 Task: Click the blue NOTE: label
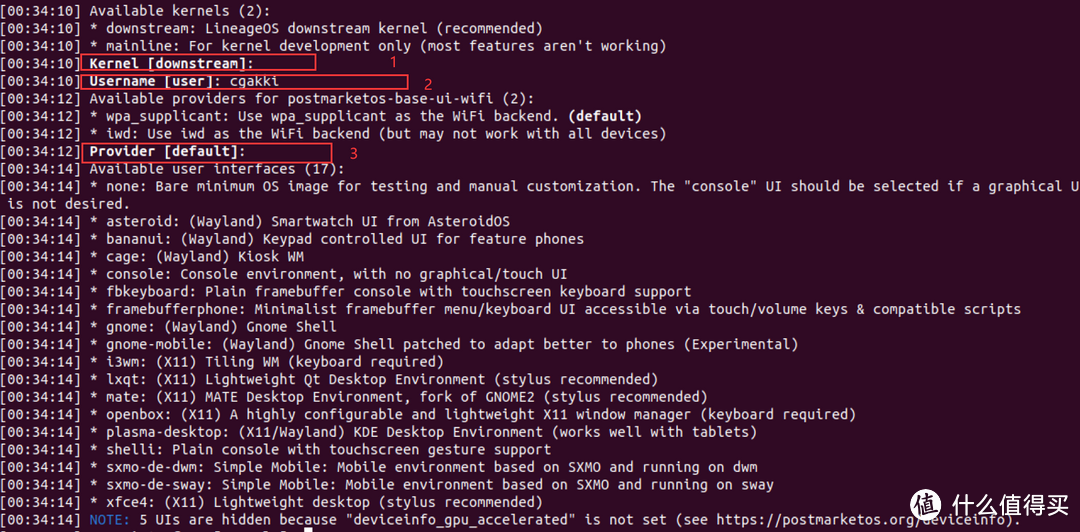click(x=109, y=520)
